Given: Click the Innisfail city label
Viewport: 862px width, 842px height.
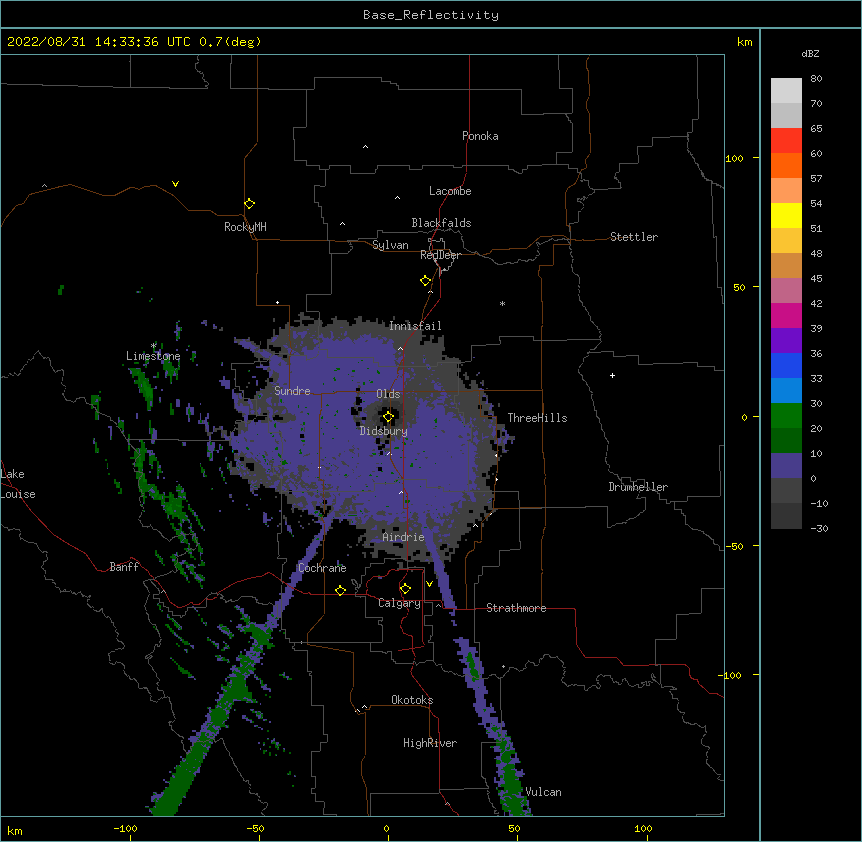Looking at the screenshot, I should tap(415, 326).
